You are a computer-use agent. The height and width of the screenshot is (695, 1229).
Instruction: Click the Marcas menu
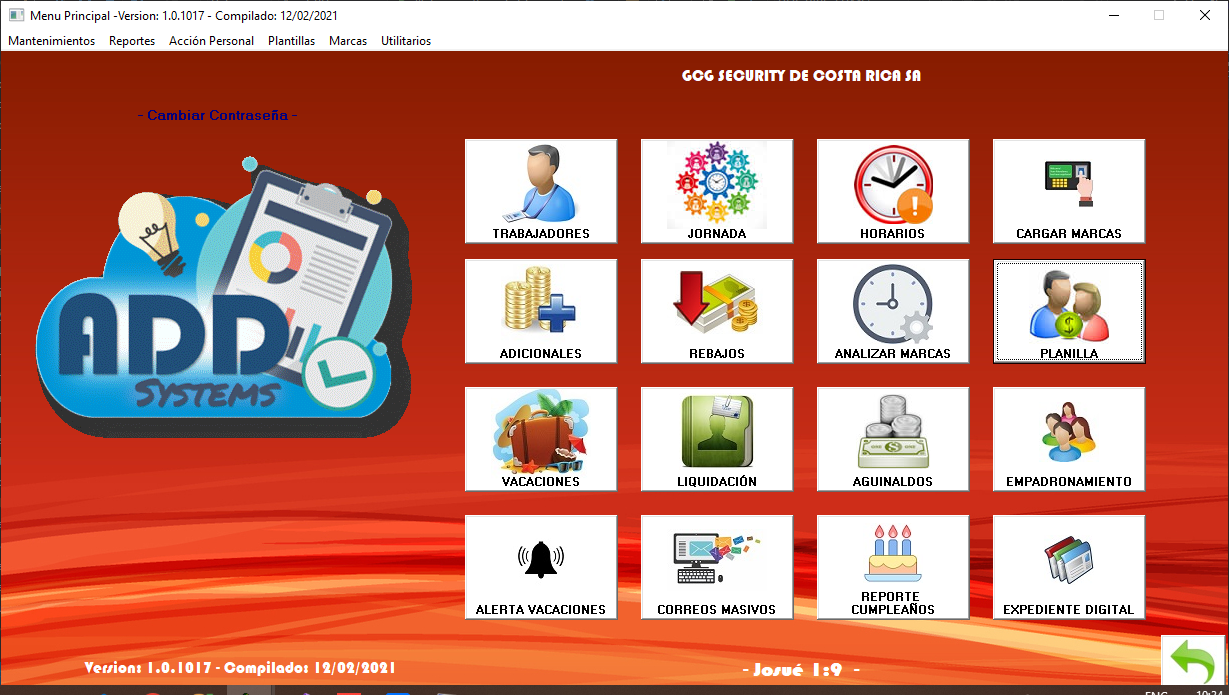(348, 41)
